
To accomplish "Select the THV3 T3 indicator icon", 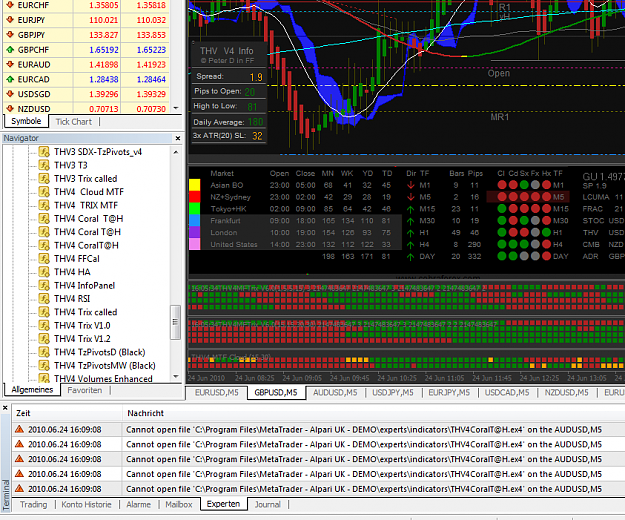I will (44, 165).
